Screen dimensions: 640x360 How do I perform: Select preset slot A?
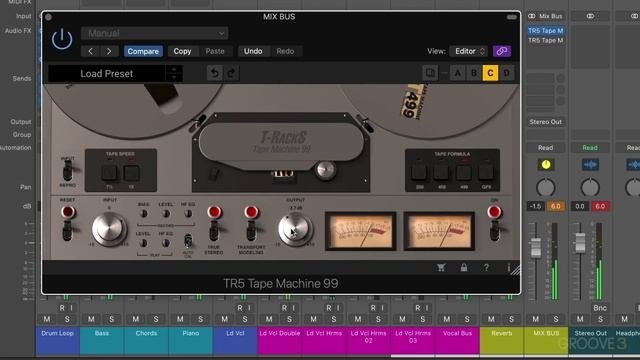coord(458,73)
